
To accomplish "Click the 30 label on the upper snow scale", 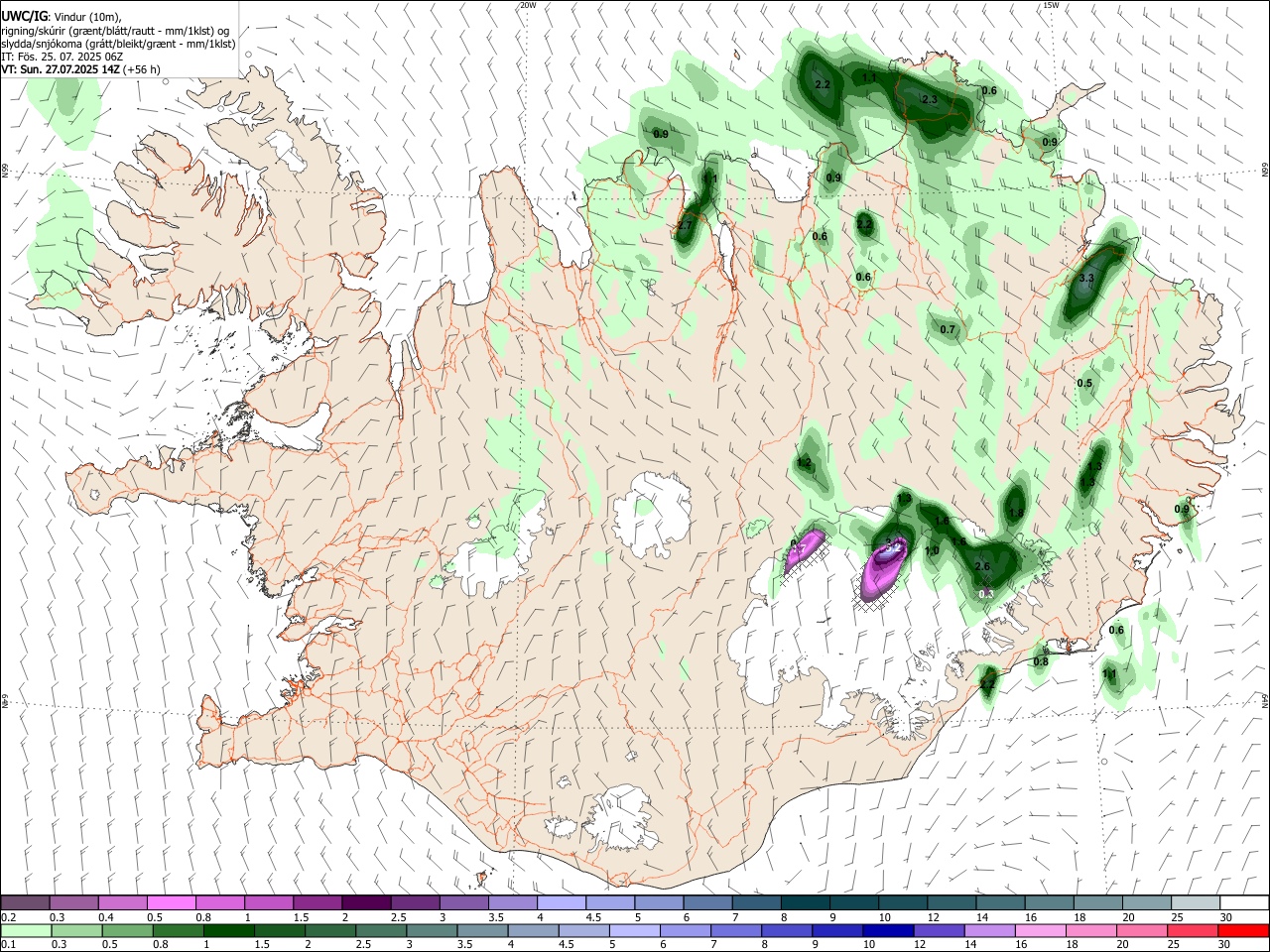I will (1225, 917).
